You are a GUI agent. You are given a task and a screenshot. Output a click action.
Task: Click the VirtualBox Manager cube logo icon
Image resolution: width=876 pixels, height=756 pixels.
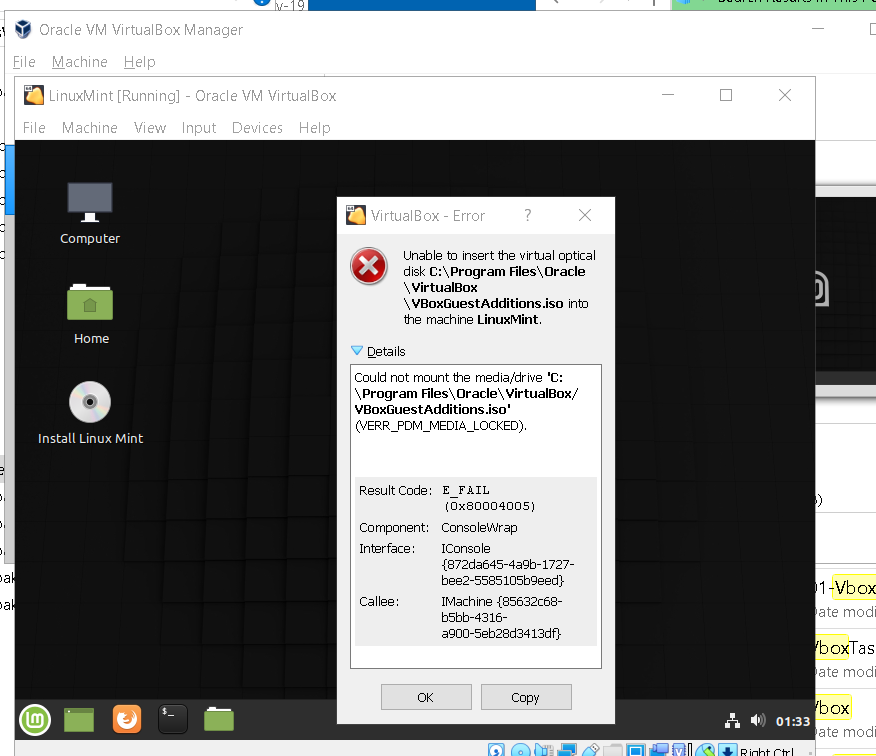tap(23, 29)
